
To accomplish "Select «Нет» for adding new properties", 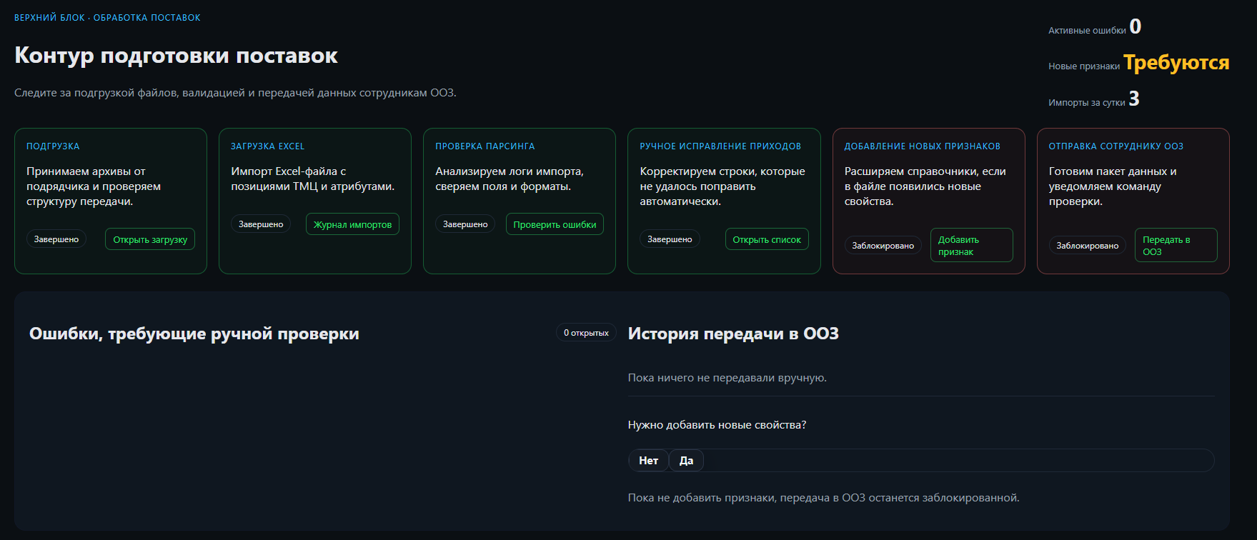I will 648,461.
